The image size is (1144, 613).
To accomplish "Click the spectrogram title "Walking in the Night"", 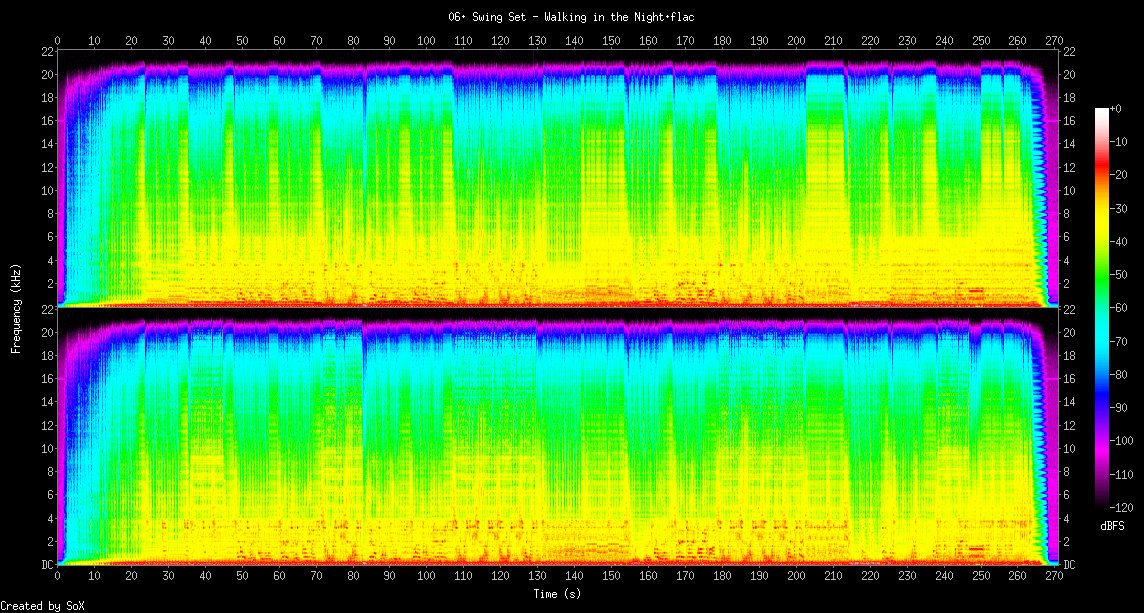I will tap(571, 17).
